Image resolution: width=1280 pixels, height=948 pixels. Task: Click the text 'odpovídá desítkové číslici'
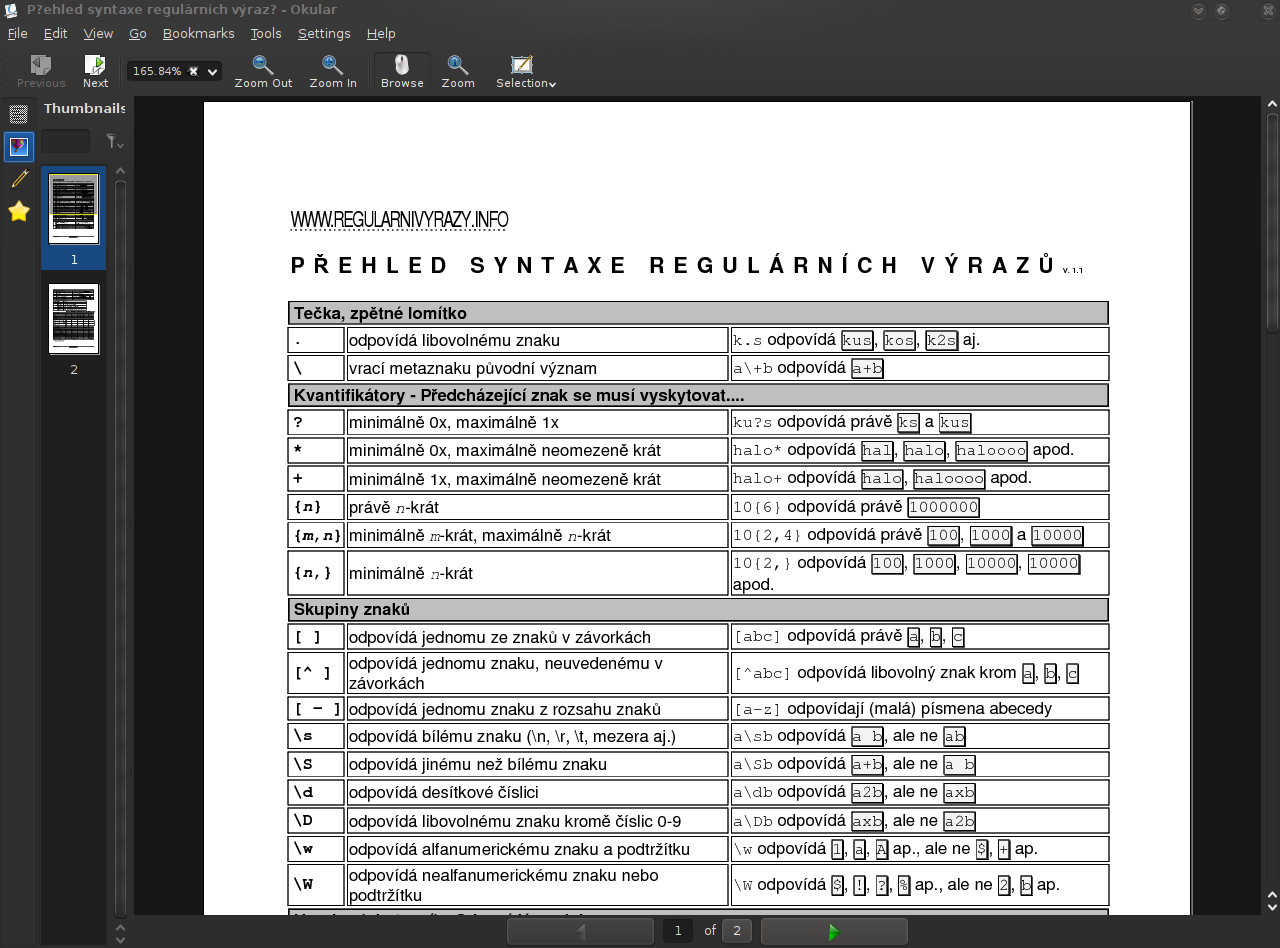coord(443,792)
